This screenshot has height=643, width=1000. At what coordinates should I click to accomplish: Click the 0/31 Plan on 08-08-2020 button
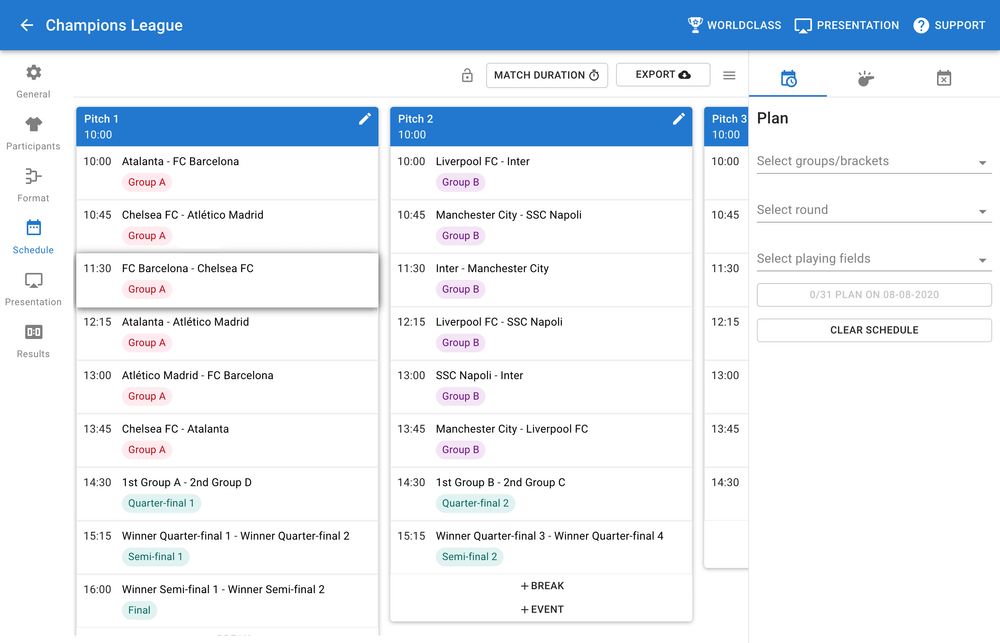pos(874,295)
